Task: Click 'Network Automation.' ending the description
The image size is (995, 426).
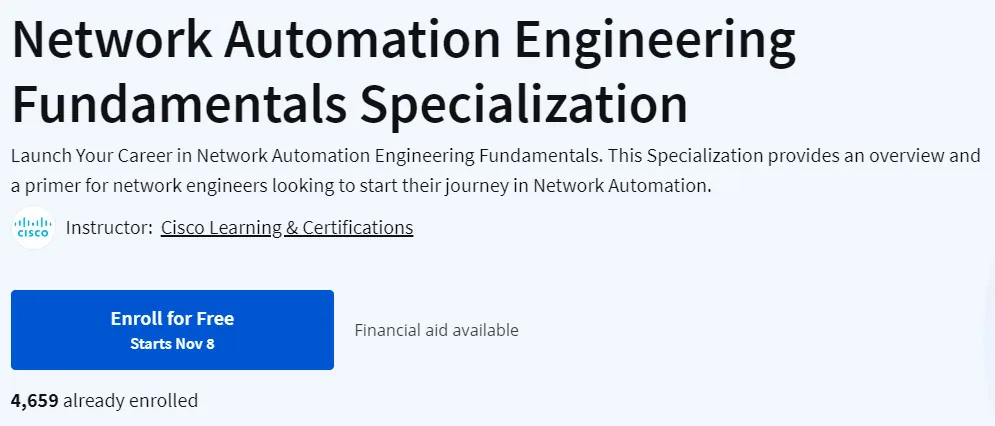Action: pos(623,186)
